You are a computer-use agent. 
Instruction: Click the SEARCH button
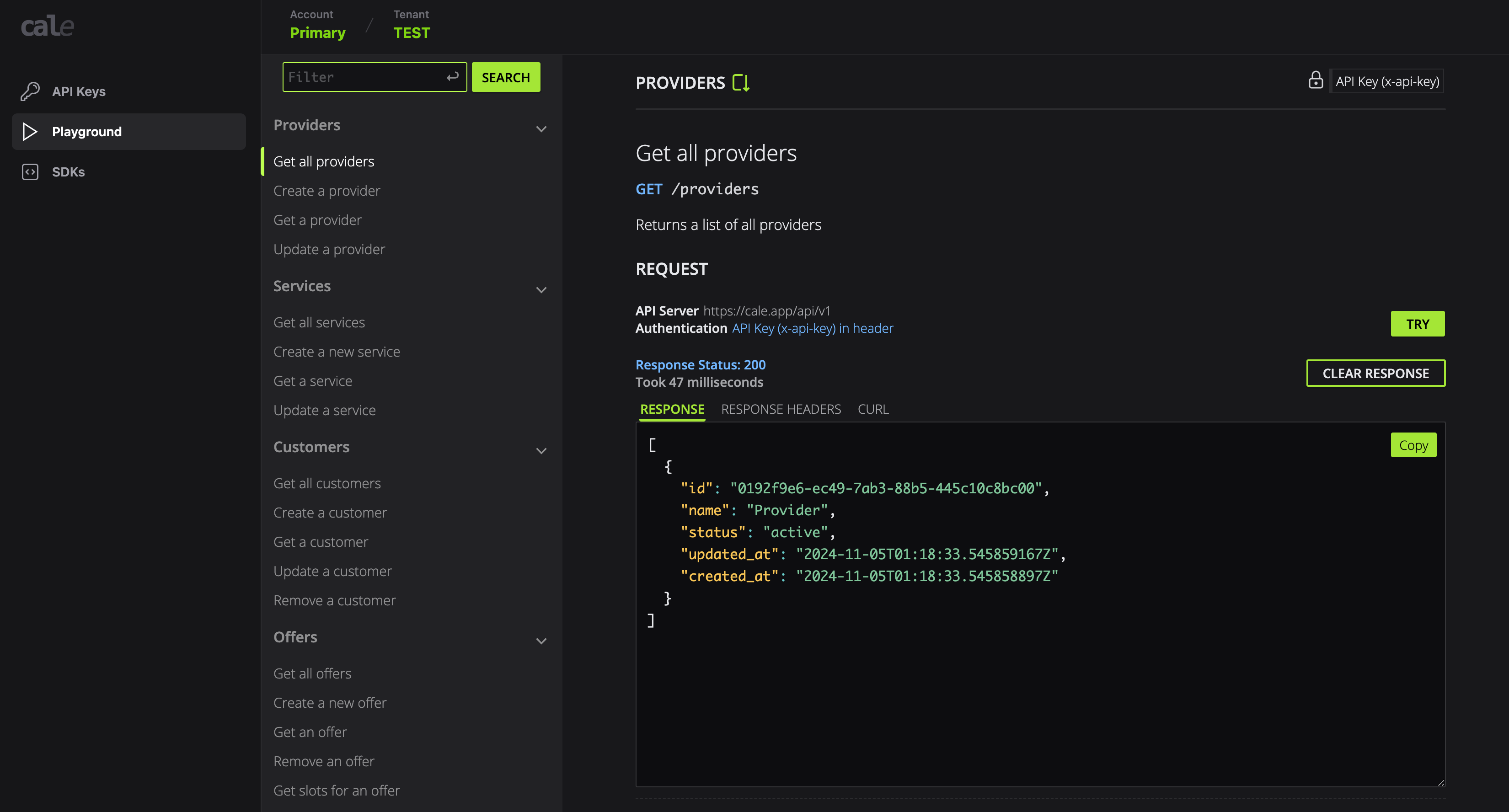tap(506, 77)
